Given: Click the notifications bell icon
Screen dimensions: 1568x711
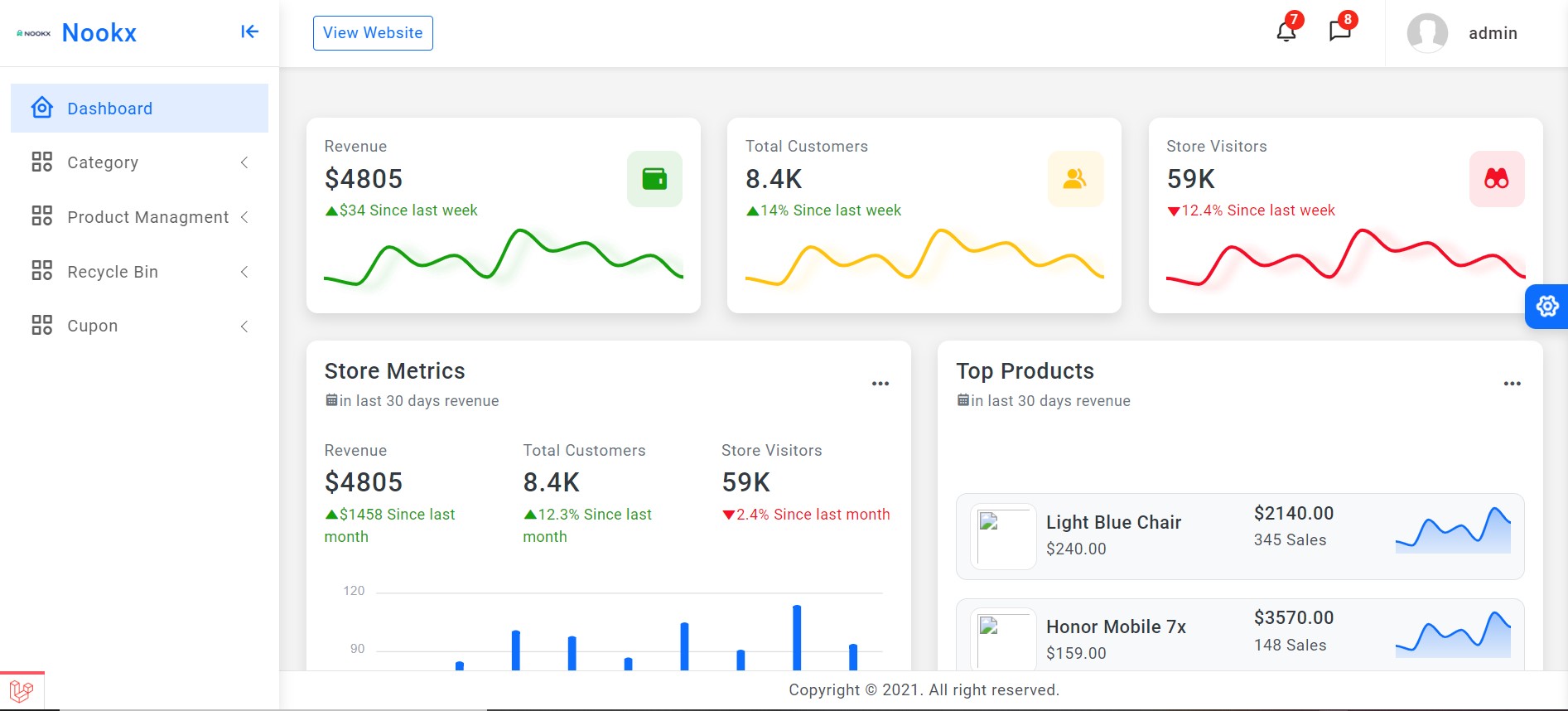Looking at the screenshot, I should click(x=1286, y=32).
